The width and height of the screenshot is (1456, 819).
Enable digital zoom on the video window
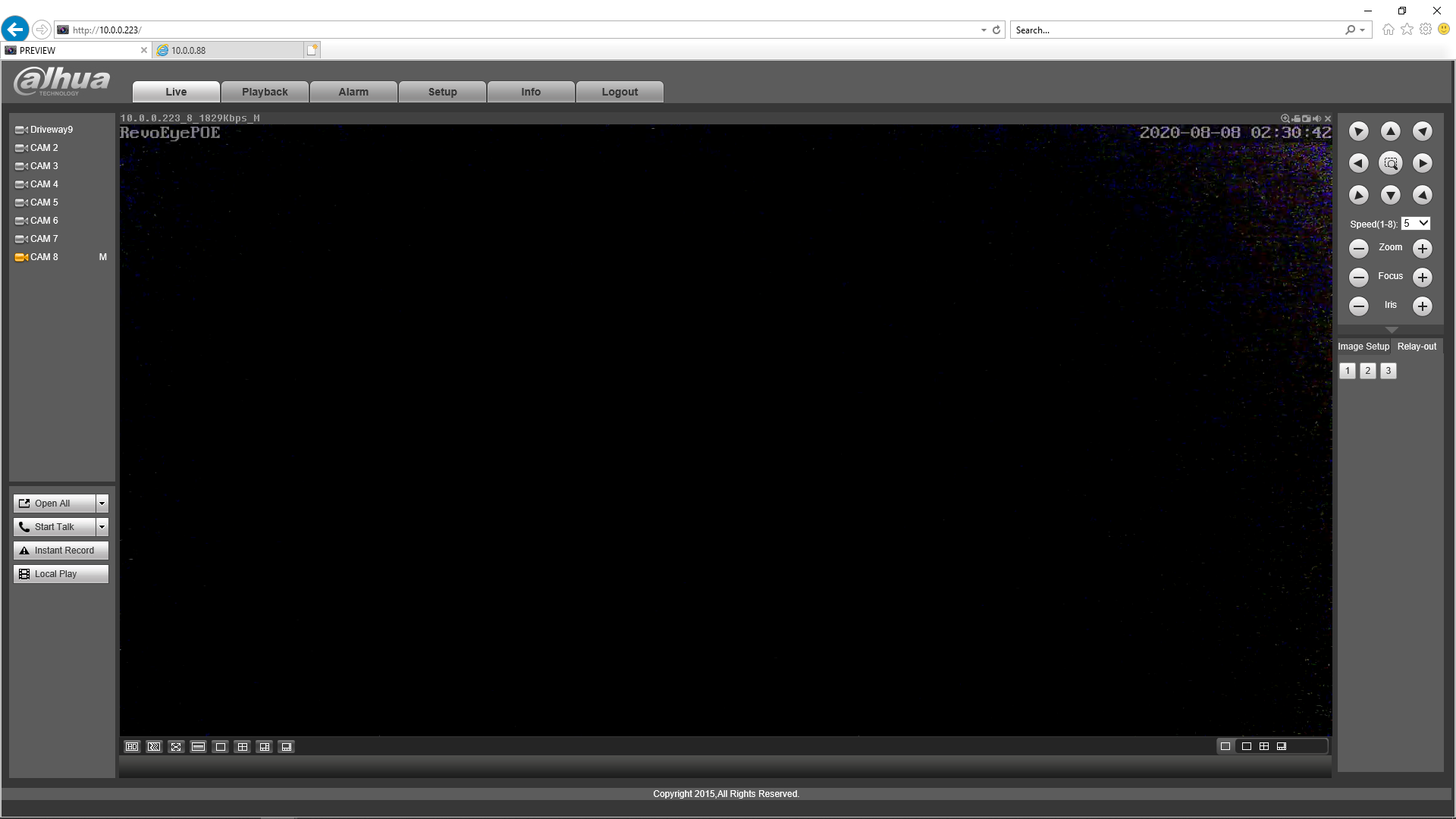click(1285, 118)
